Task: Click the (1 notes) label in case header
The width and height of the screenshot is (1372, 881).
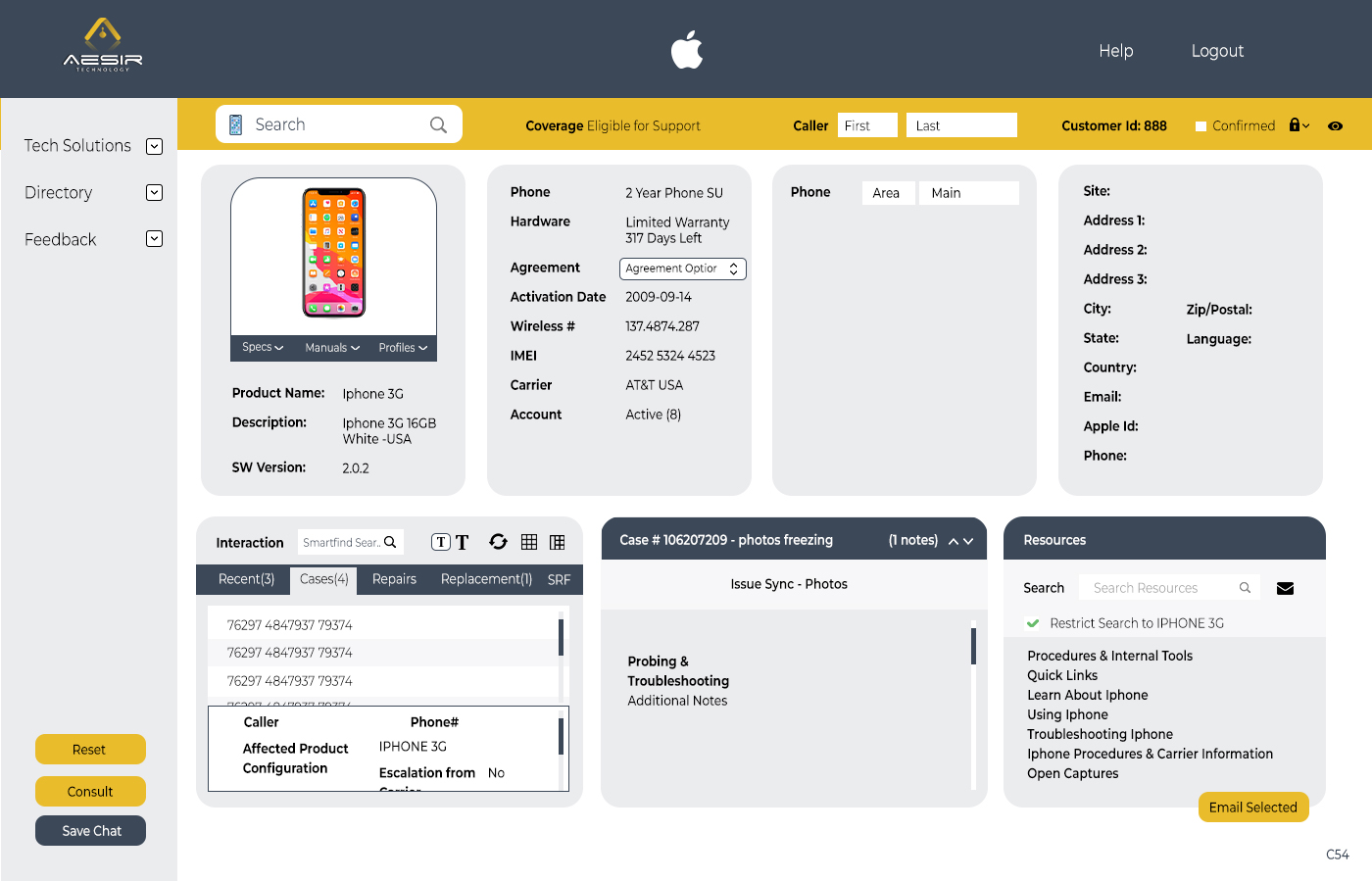Action: pos(913,540)
